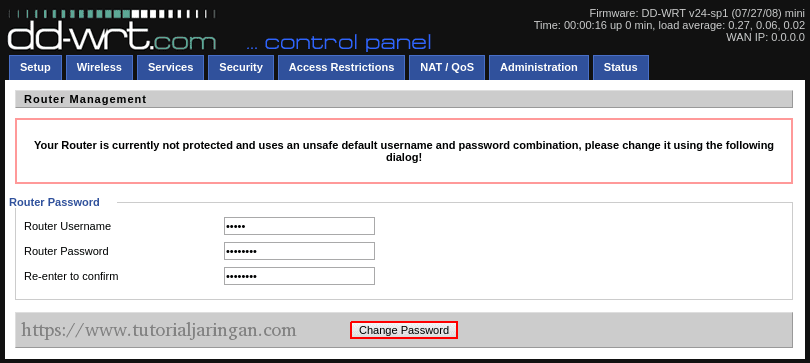Screen dimensions: 810x363
Task: Click the Router Username input field
Action: point(299,226)
